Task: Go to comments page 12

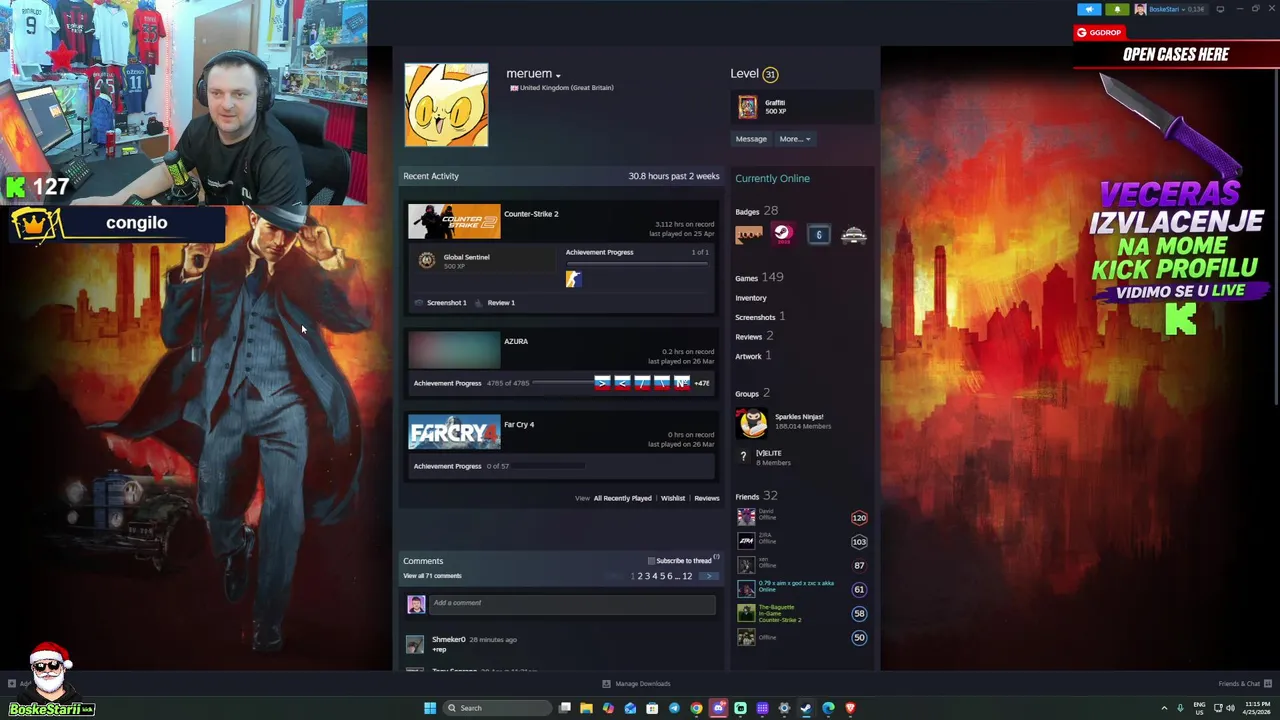Action: [687, 576]
